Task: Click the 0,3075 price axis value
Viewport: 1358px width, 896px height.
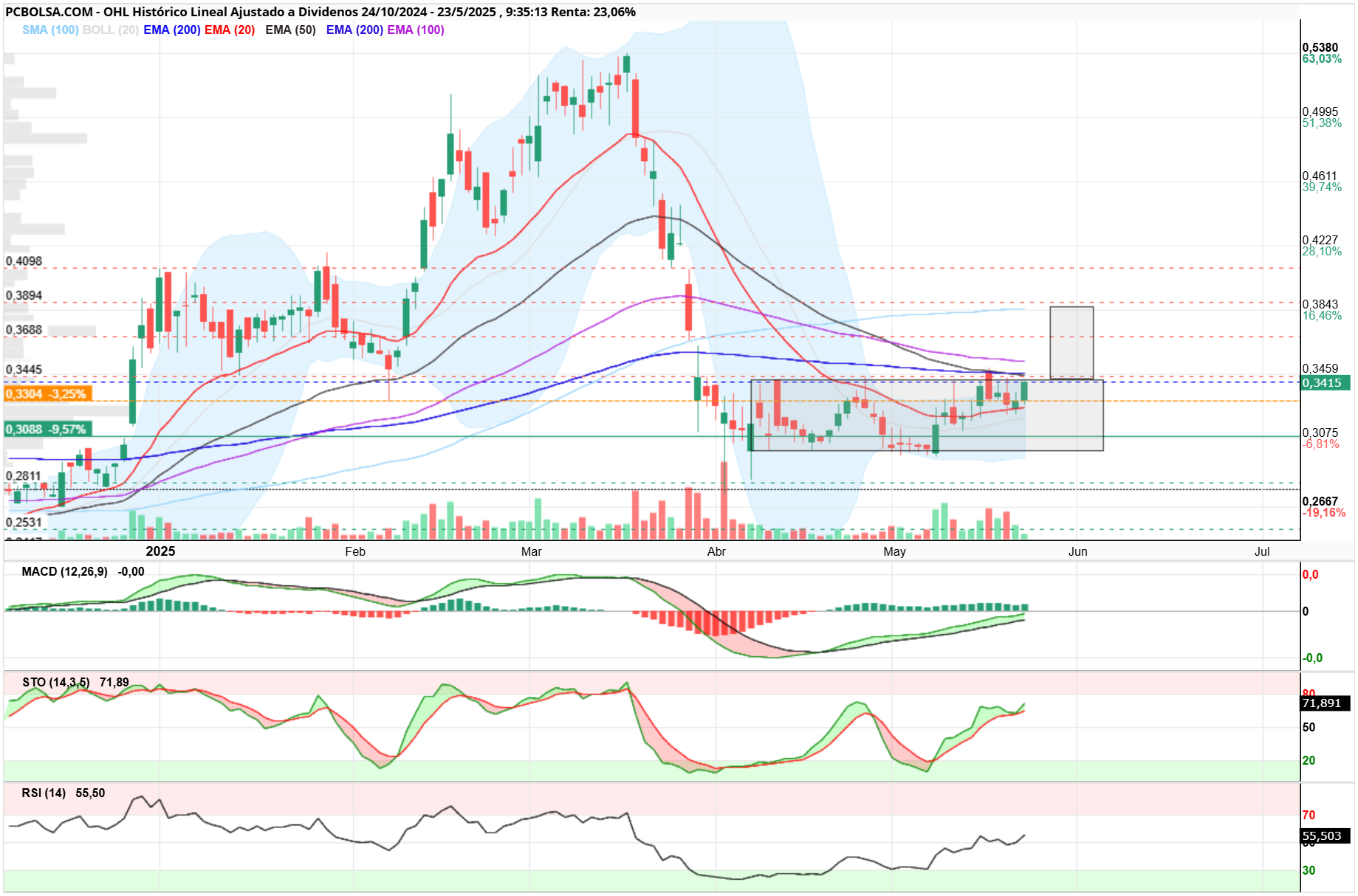Action: 1320,433
